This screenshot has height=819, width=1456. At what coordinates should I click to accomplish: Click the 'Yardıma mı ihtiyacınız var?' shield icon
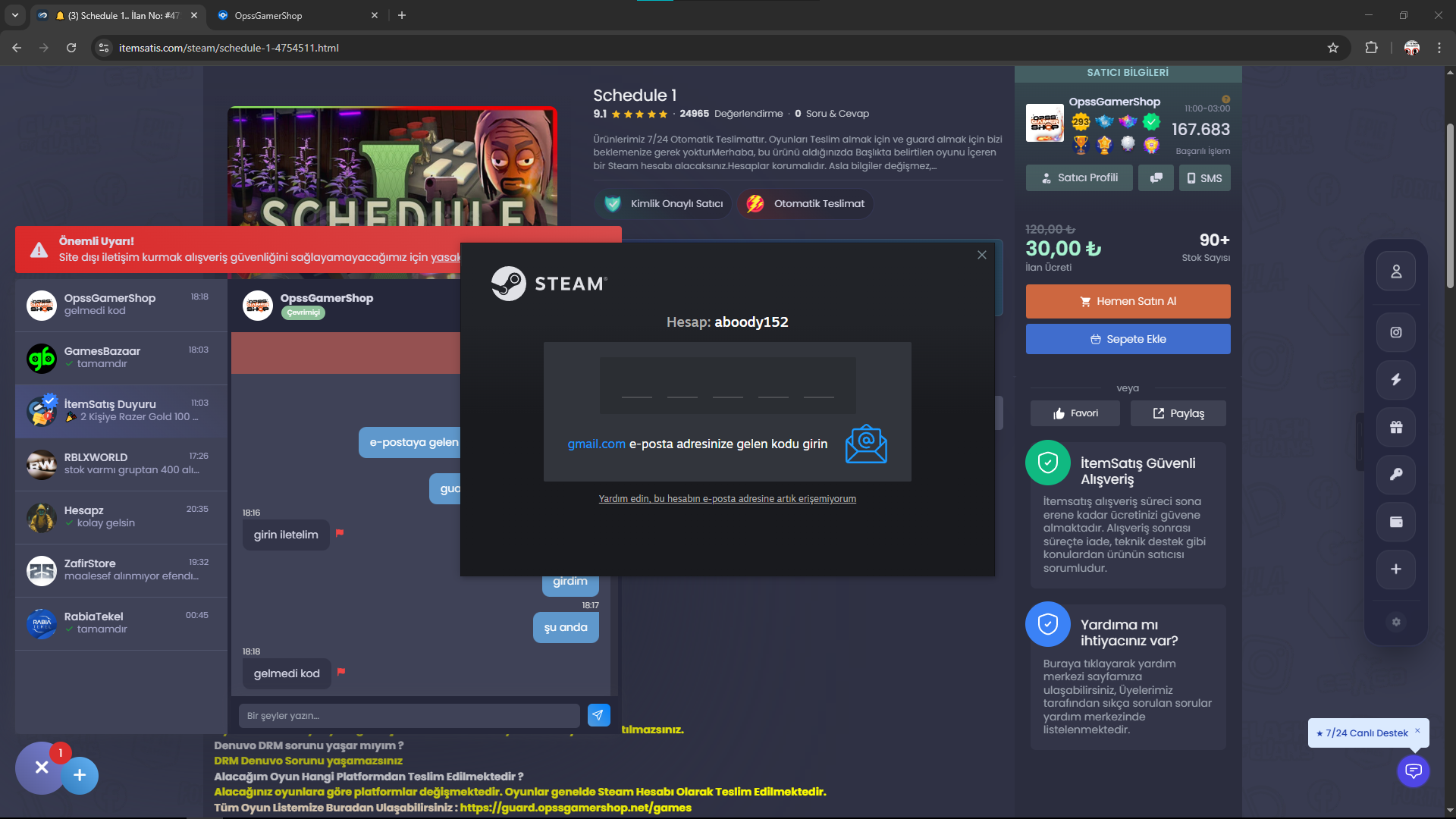1048,624
